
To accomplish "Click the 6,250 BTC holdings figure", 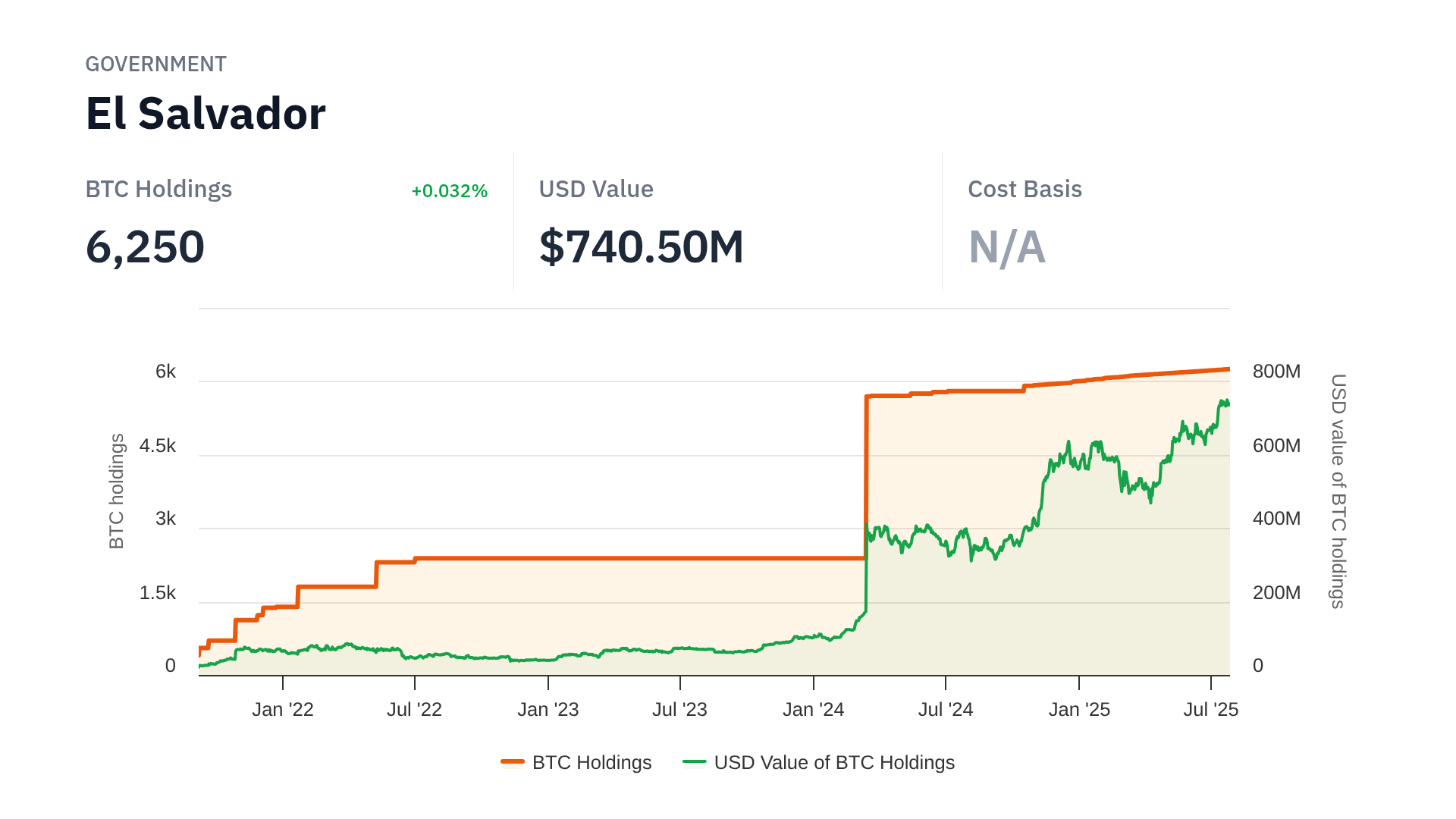I will coord(145,247).
